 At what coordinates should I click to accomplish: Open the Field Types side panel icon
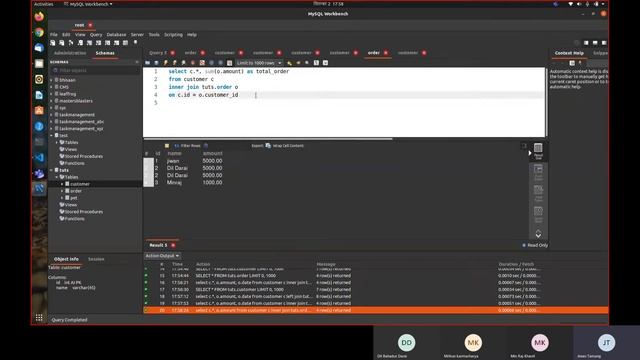coord(538,193)
